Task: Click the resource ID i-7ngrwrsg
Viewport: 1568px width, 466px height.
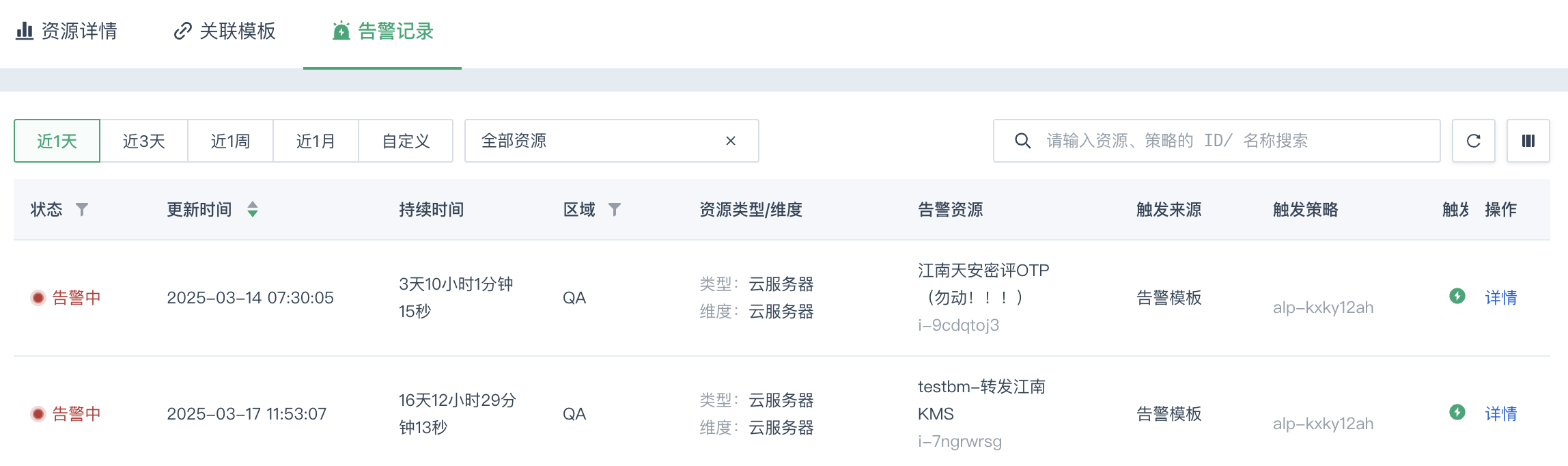Action: [x=960, y=441]
